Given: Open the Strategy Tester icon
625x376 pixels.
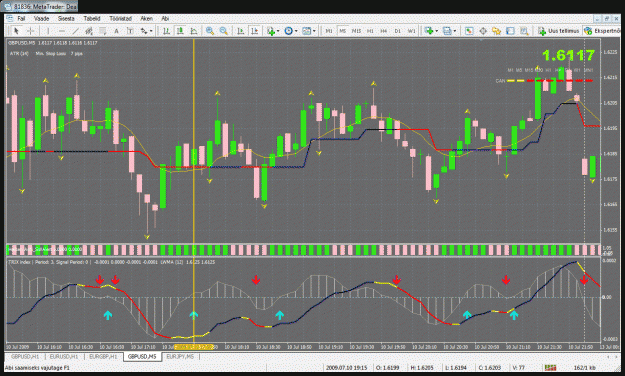Looking at the screenshot, I should [x=524, y=31].
